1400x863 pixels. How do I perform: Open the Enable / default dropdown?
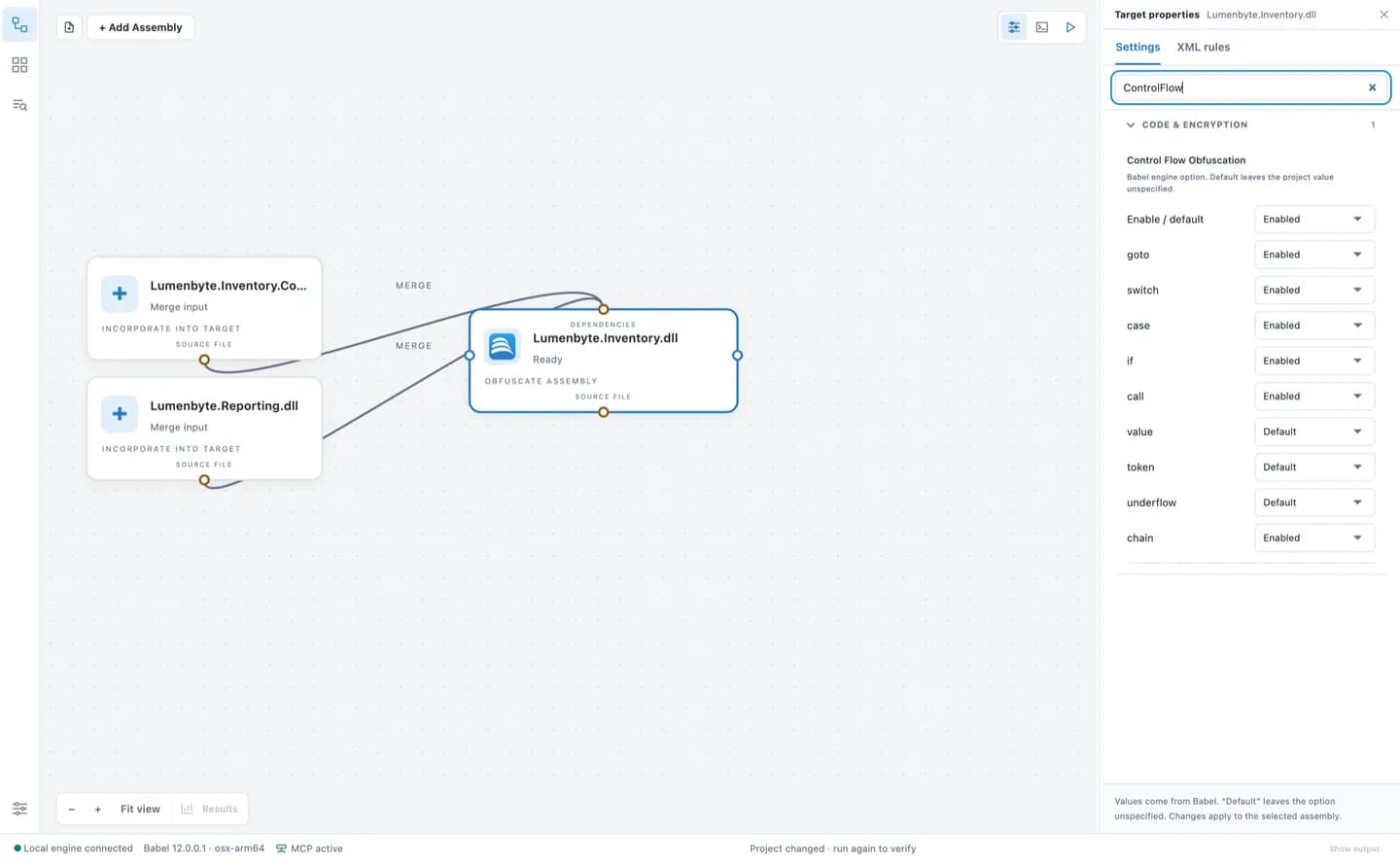coord(1313,220)
